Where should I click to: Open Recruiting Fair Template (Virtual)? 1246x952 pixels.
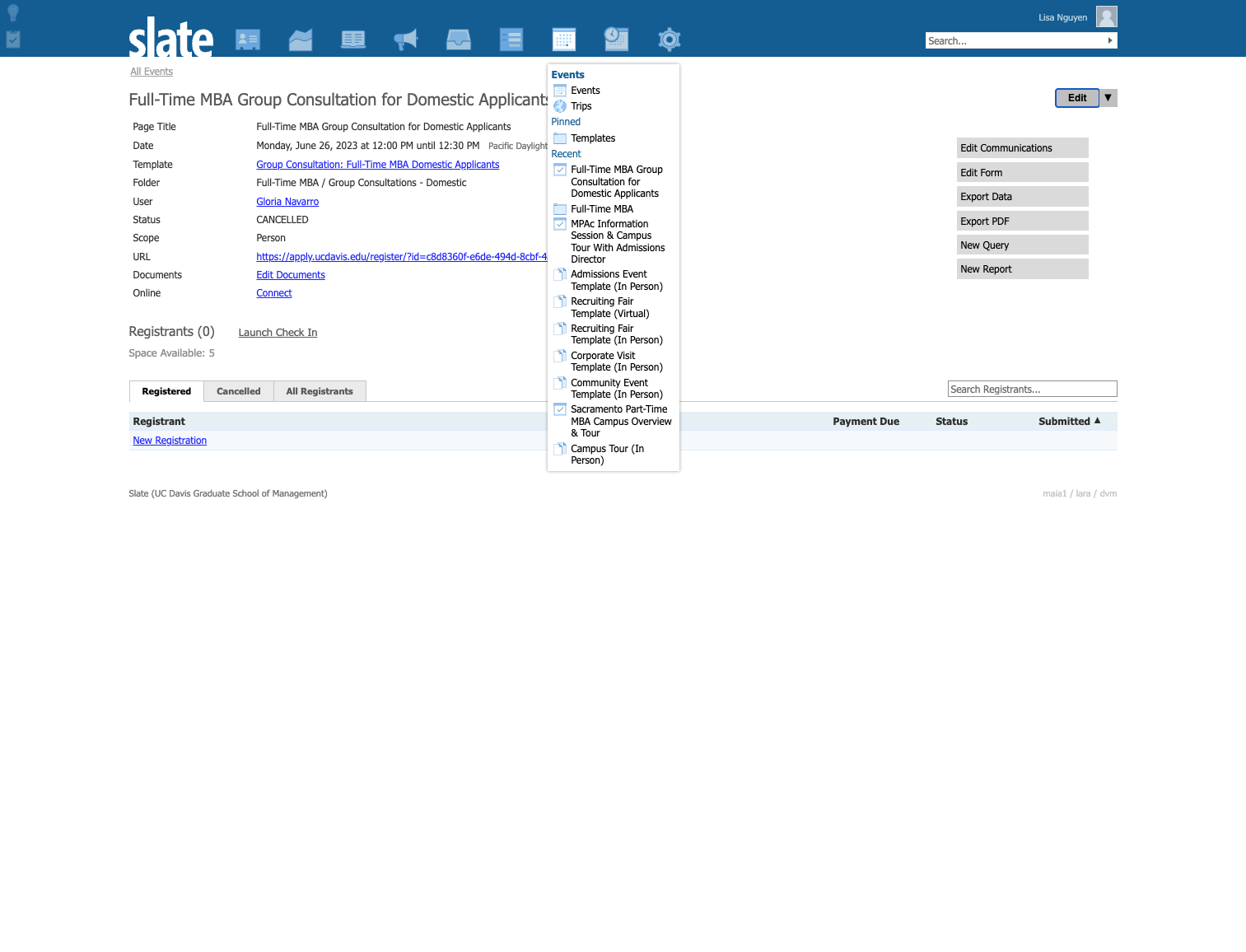[x=609, y=307]
